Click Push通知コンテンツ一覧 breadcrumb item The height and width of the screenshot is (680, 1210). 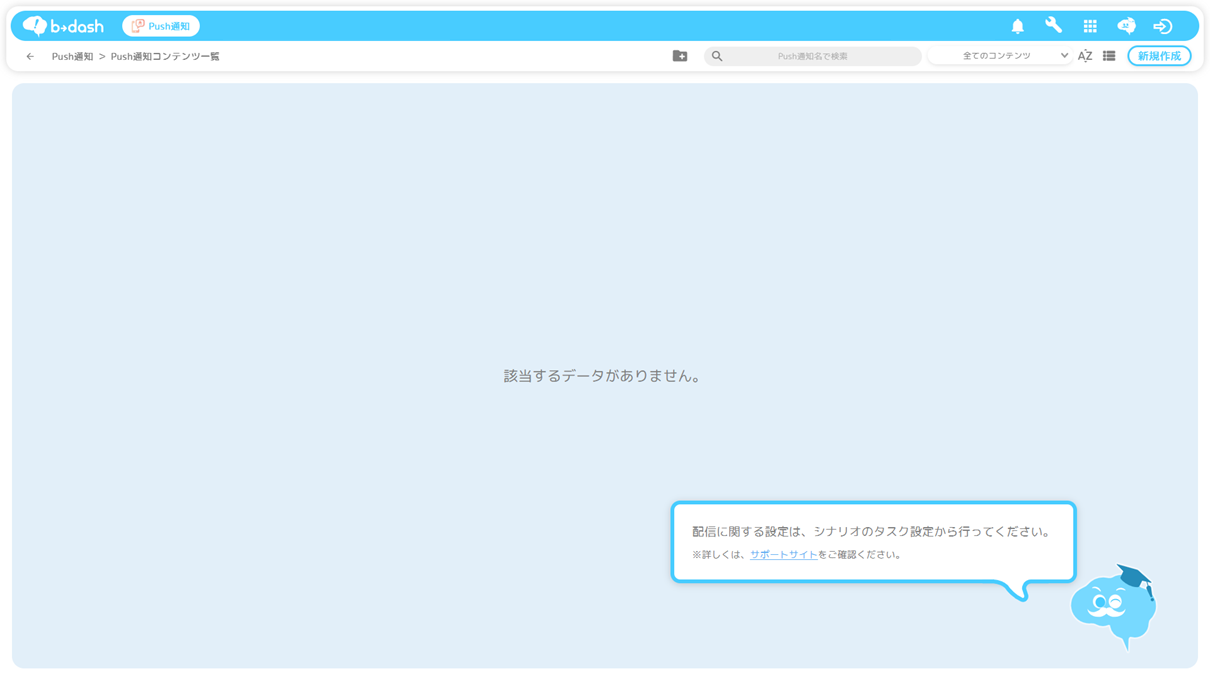165,57
